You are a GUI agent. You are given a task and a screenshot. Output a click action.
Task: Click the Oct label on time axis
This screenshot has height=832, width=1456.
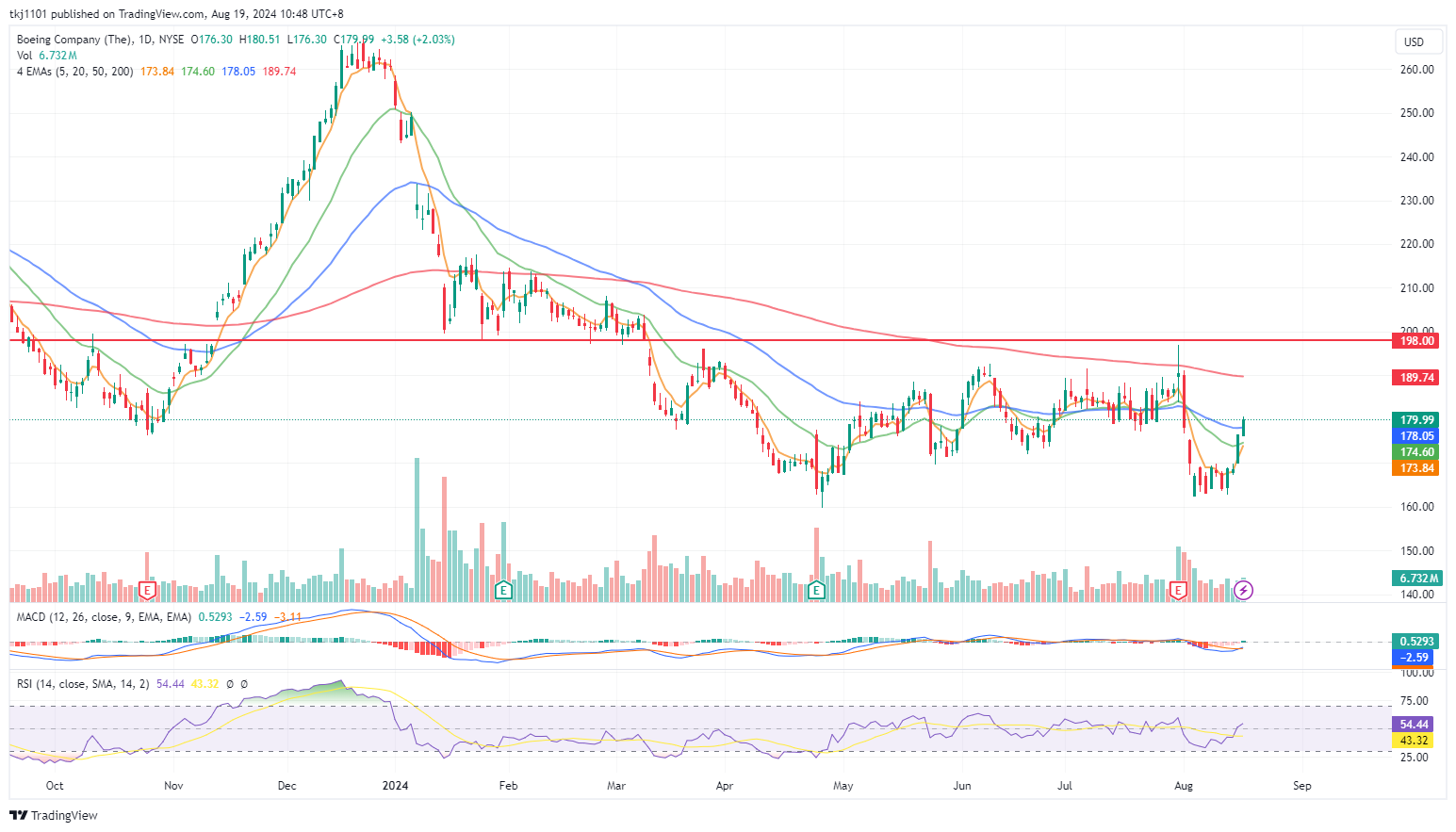55,786
